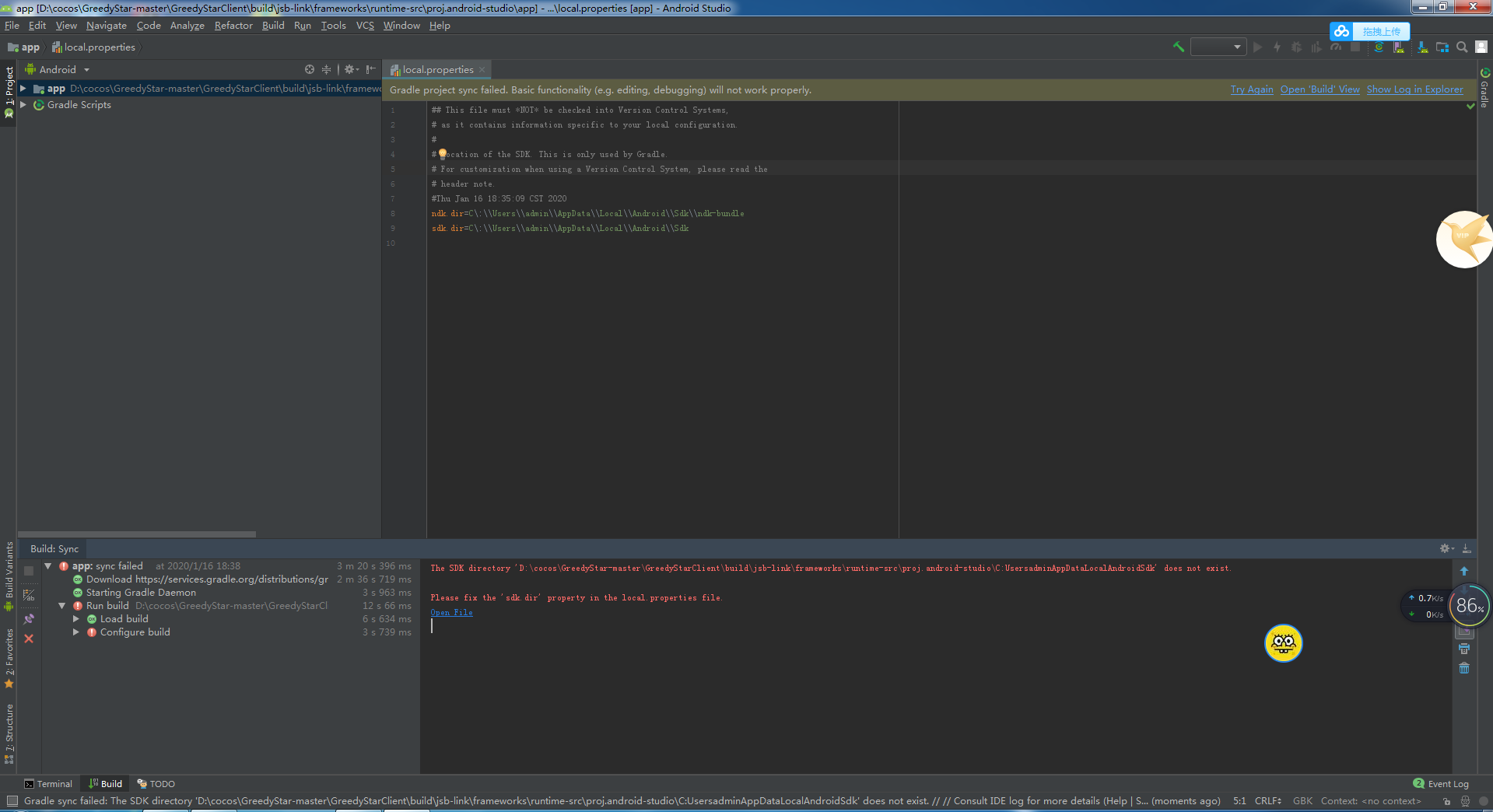Toggle the pin tab icon in Build panel
1493x812 pixels.
[29, 619]
